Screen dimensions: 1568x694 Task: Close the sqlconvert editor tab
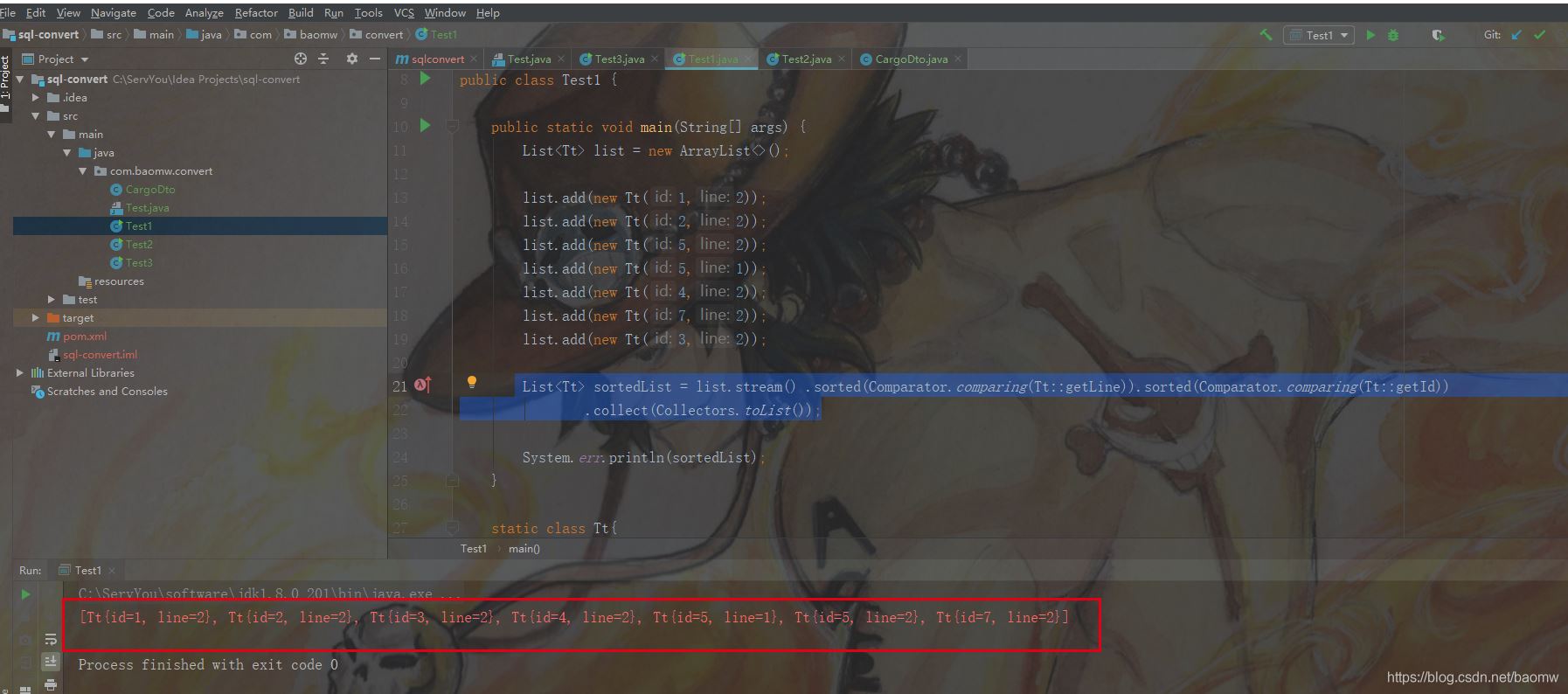coord(474,59)
